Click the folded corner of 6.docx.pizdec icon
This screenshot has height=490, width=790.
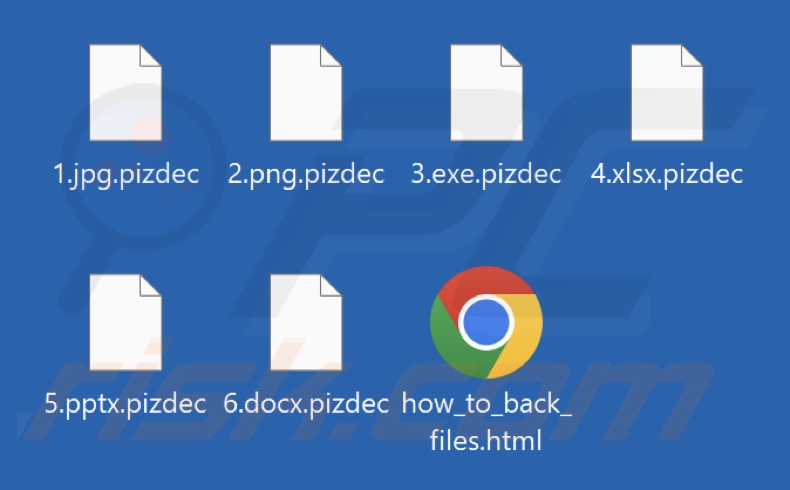pos(331,285)
